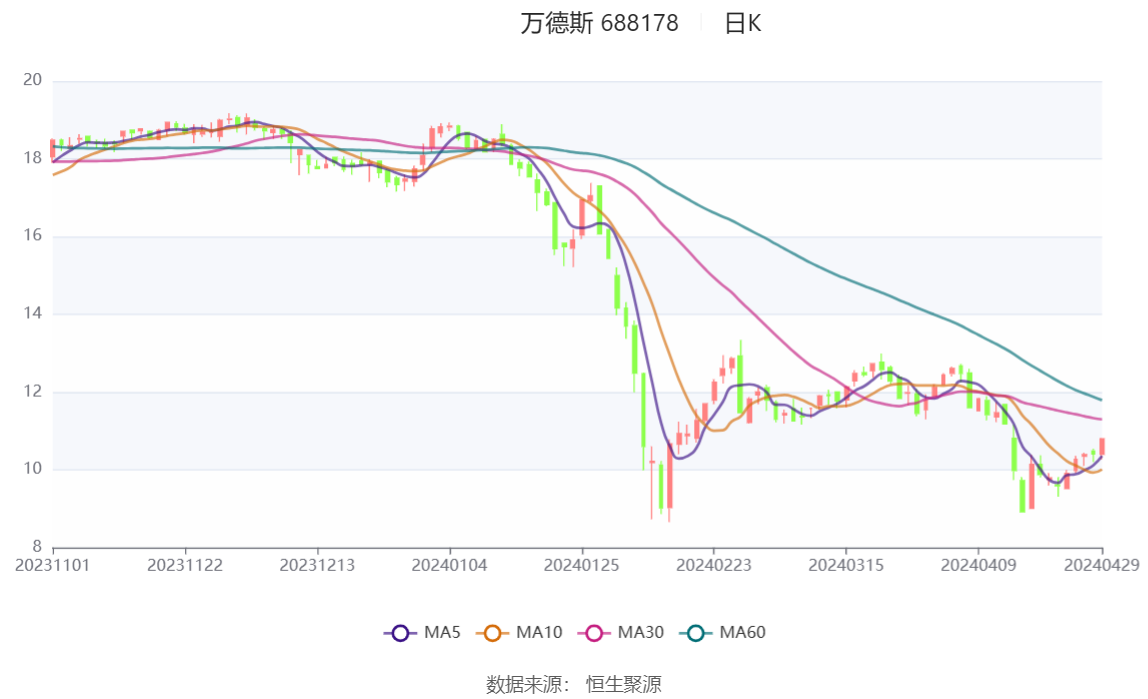This screenshot has width=1148, height=699.
Task: Toggle the MA5 legend circle marker
Action: (x=400, y=633)
